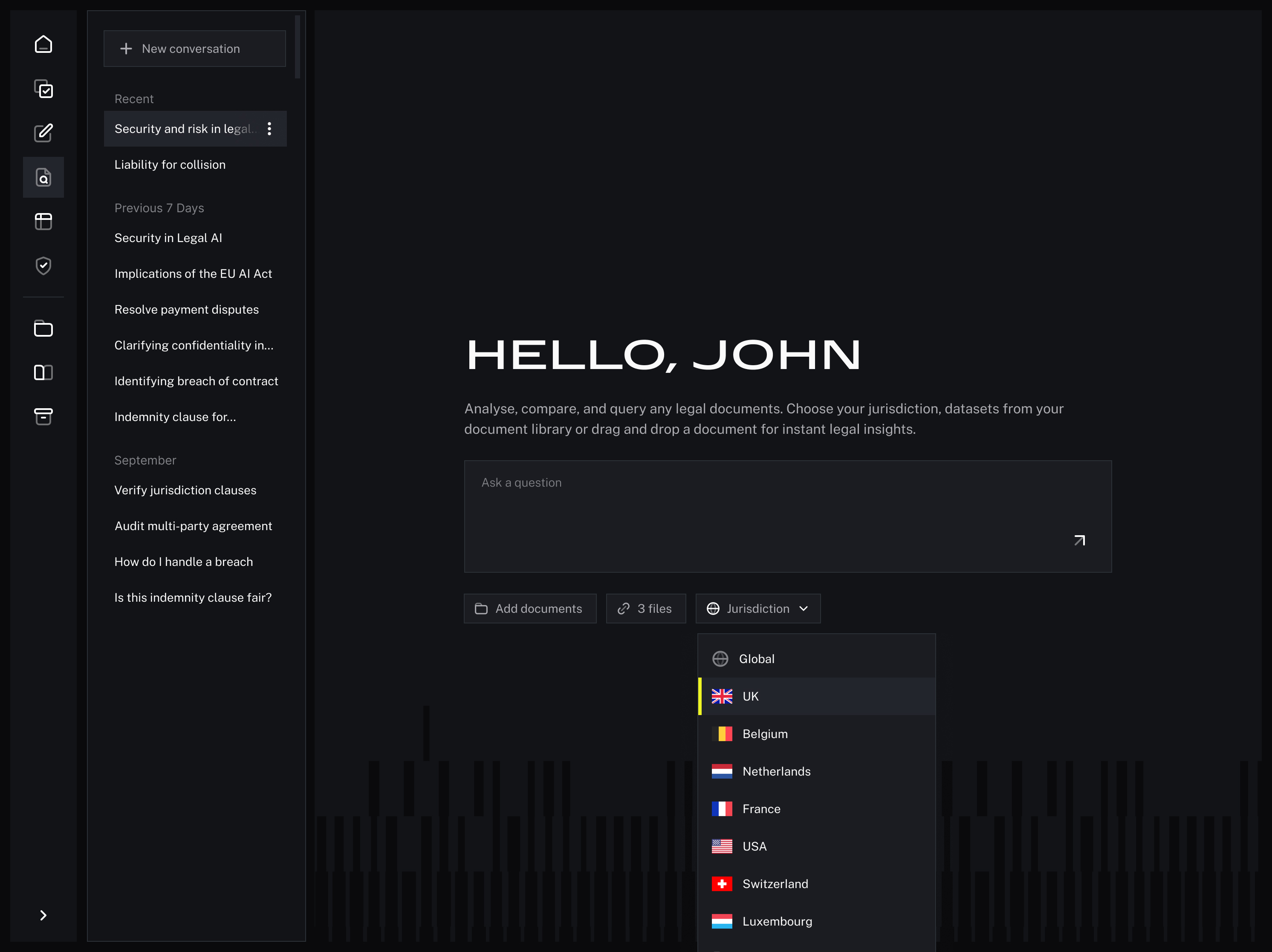The width and height of the screenshot is (1272, 952).
Task: Open the draft edit pencil icon
Action: click(43, 133)
